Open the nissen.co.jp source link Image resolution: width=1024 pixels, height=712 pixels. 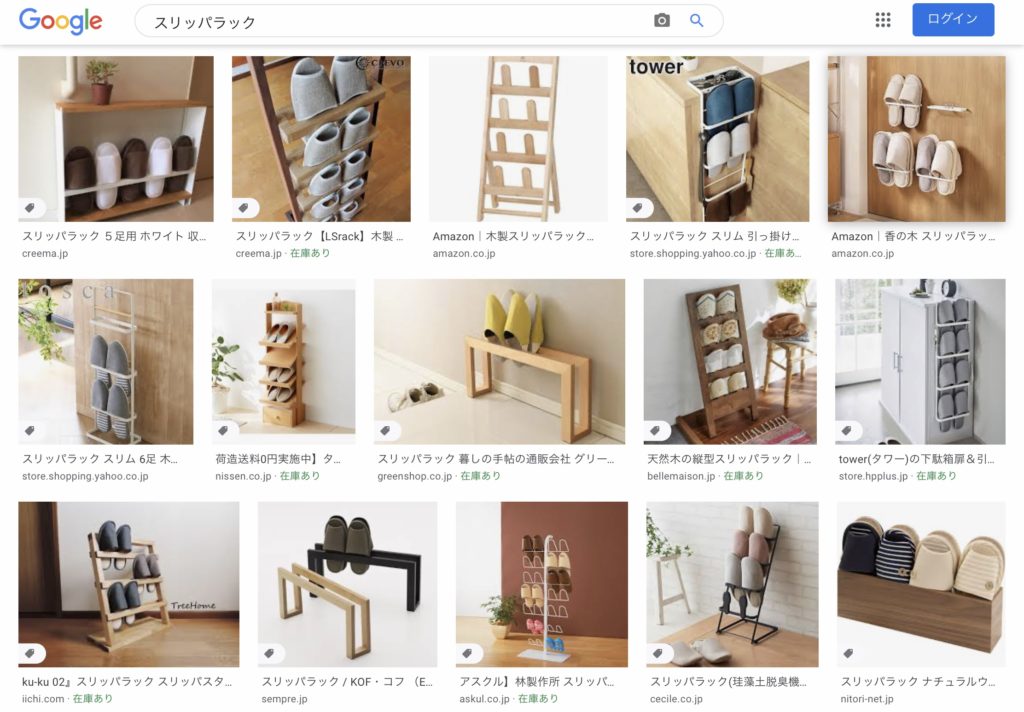[243, 476]
